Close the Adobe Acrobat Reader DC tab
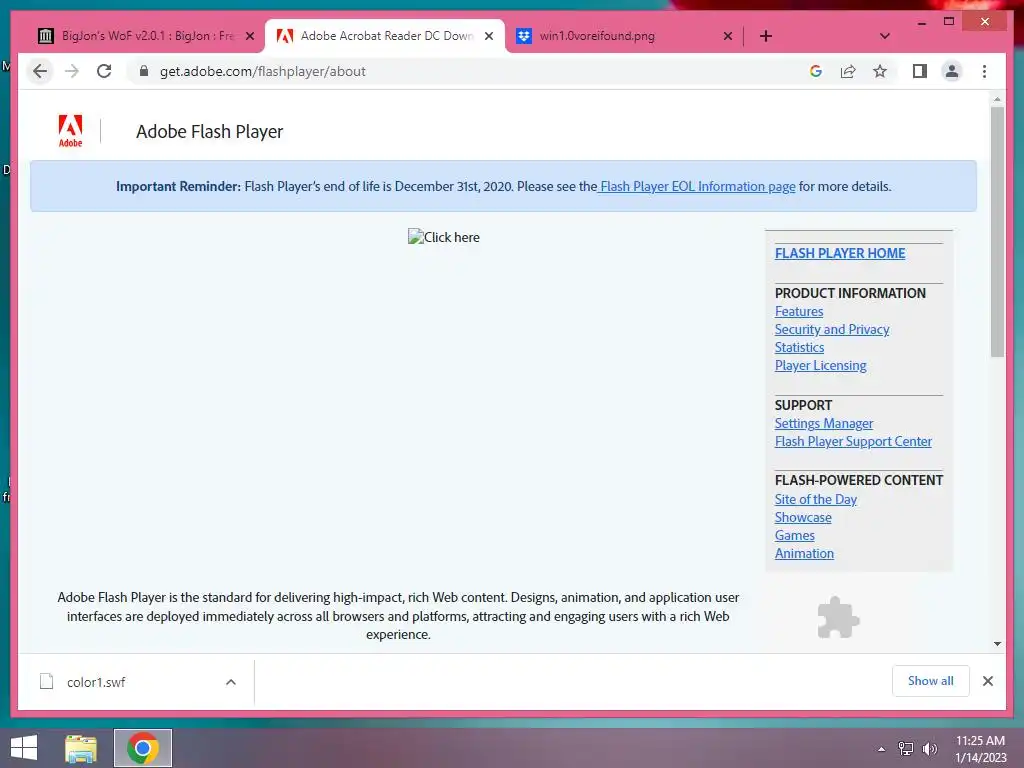1024x768 pixels. (x=488, y=36)
